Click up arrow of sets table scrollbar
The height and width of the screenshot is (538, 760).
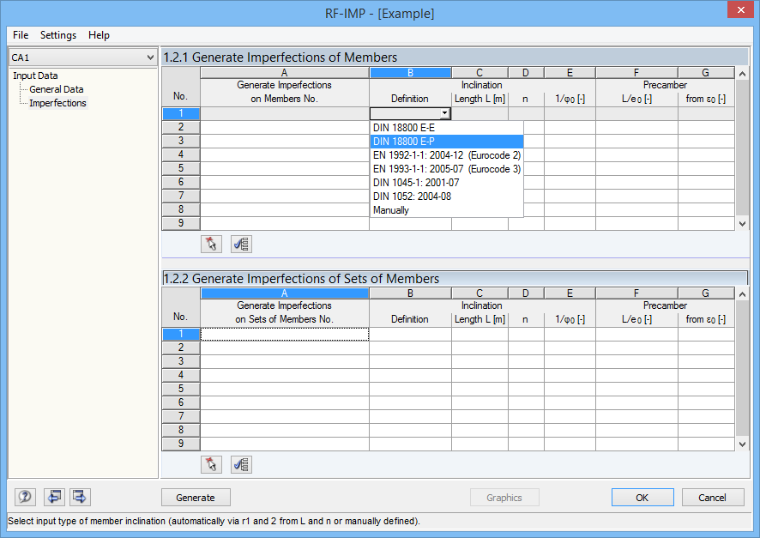click(x=742, y=294)
